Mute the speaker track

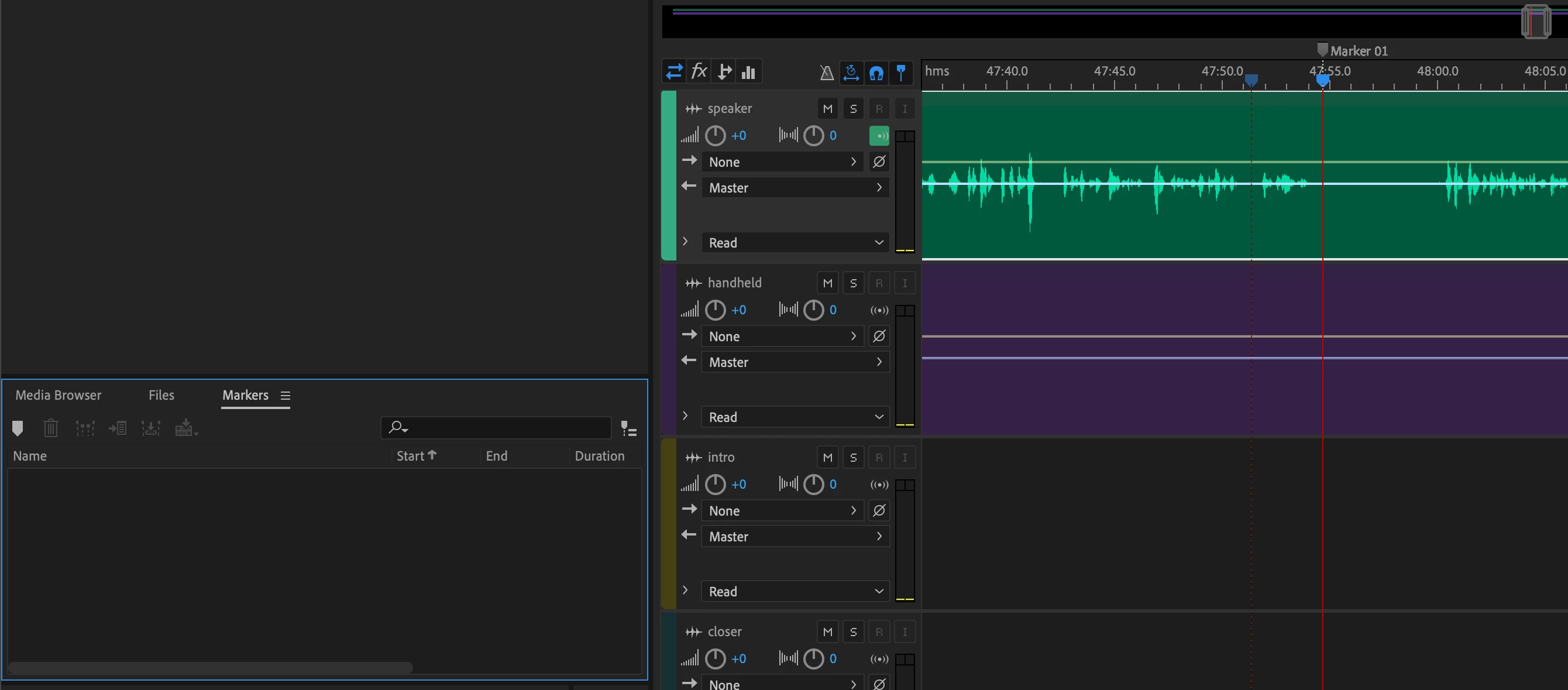[827, 109]
